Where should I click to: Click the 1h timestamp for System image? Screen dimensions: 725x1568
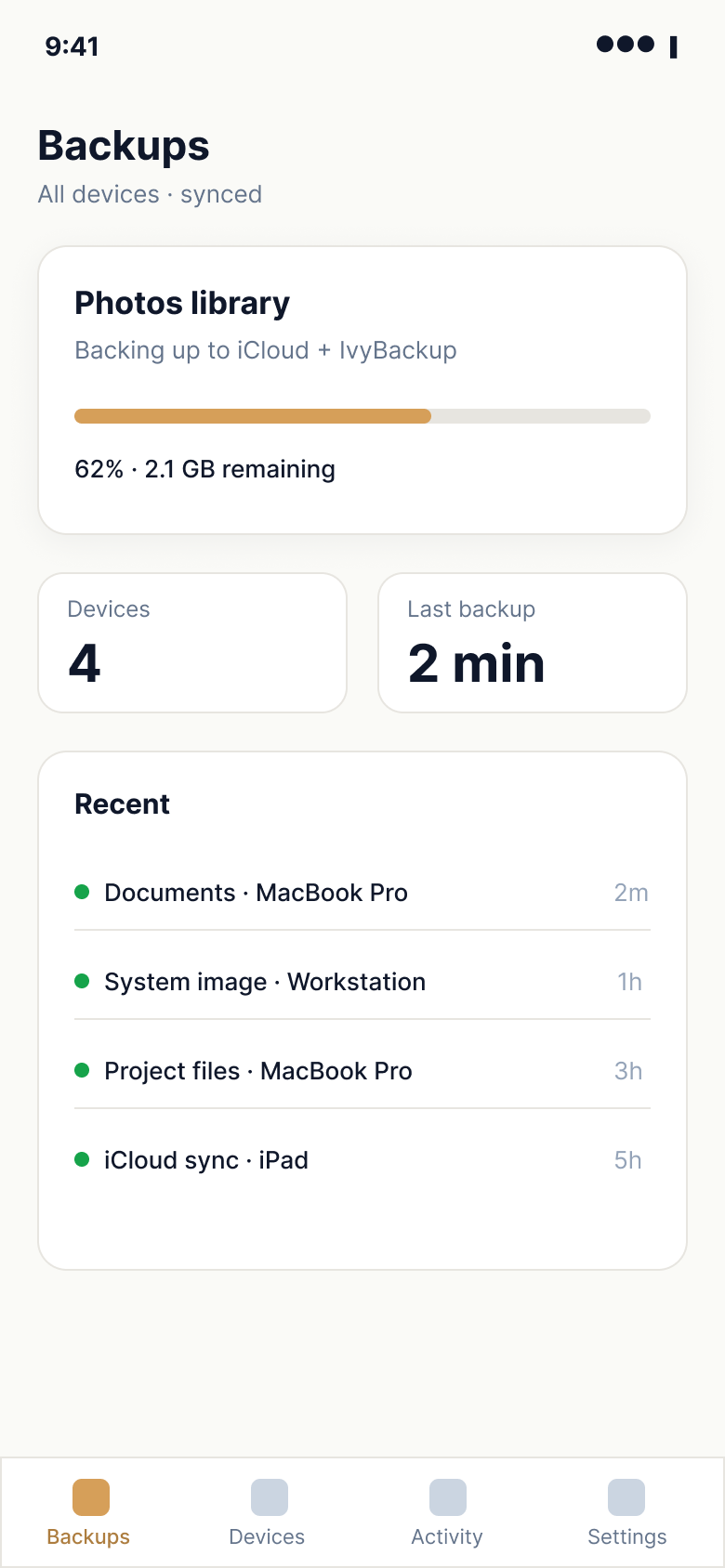(629, 982)
